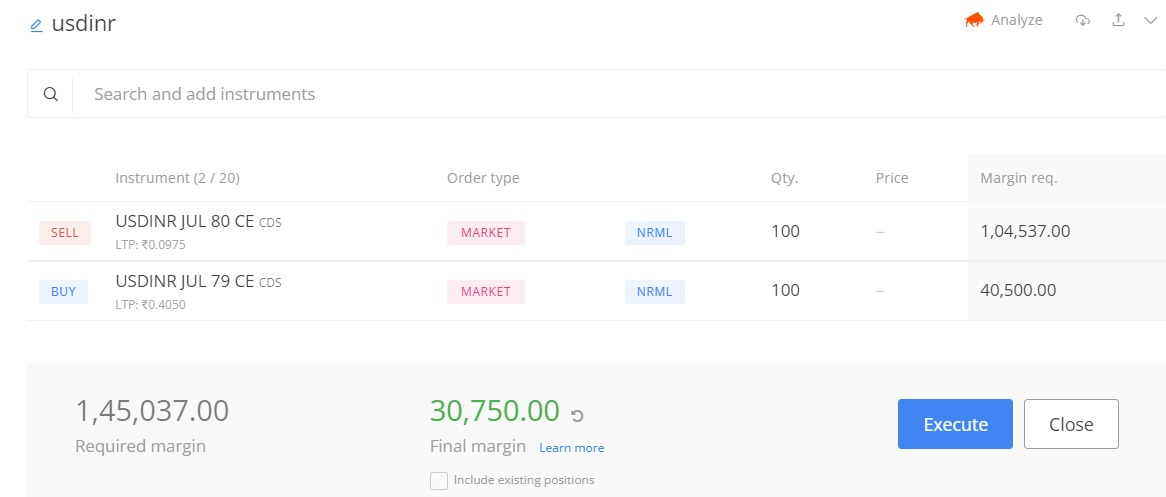Open the Learn more link
The width and height of the screenshot is (1166, 497).
click(572, 448)
